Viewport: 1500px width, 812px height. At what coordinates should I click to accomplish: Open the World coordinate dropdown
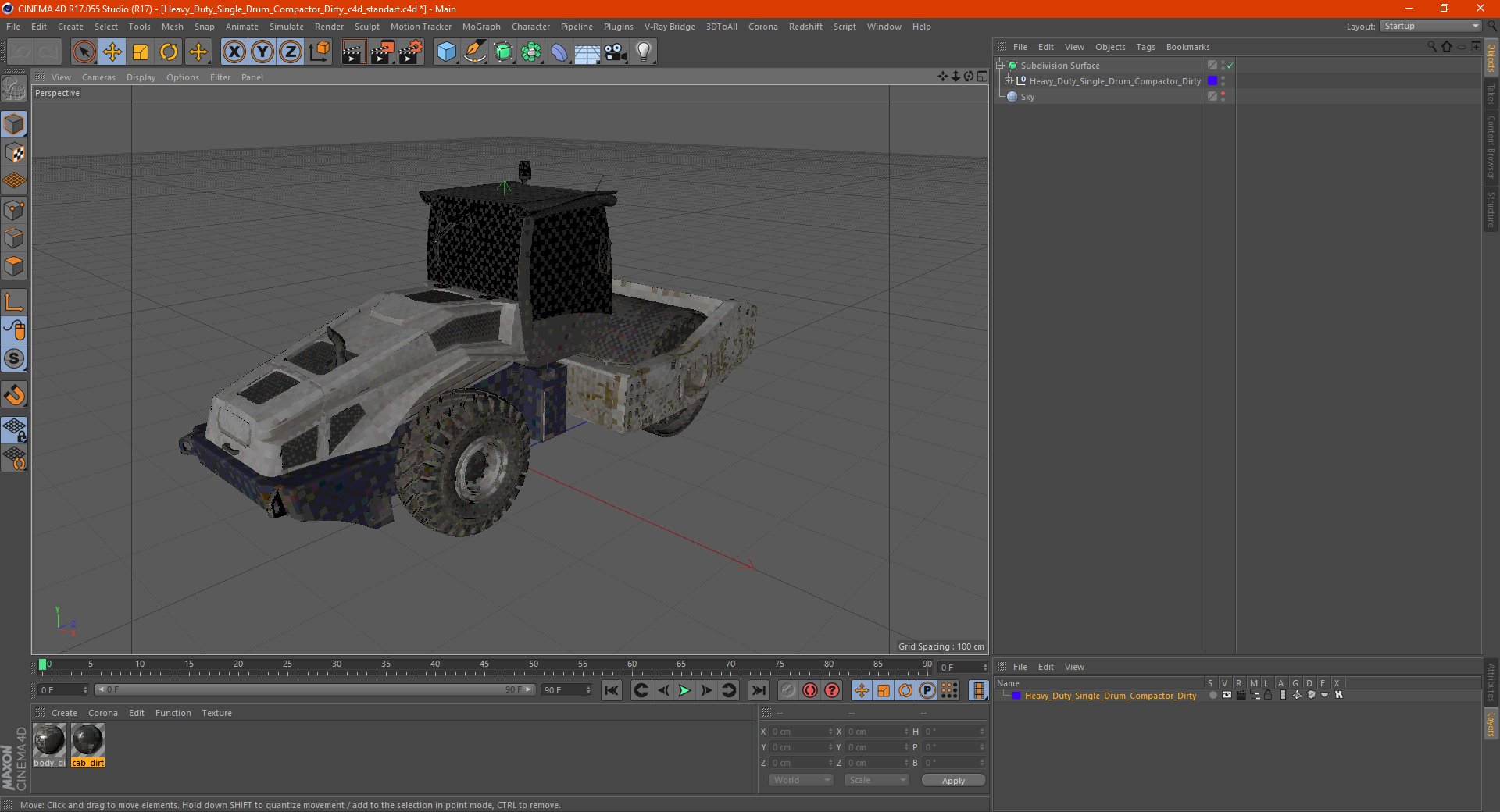point(801,780)
